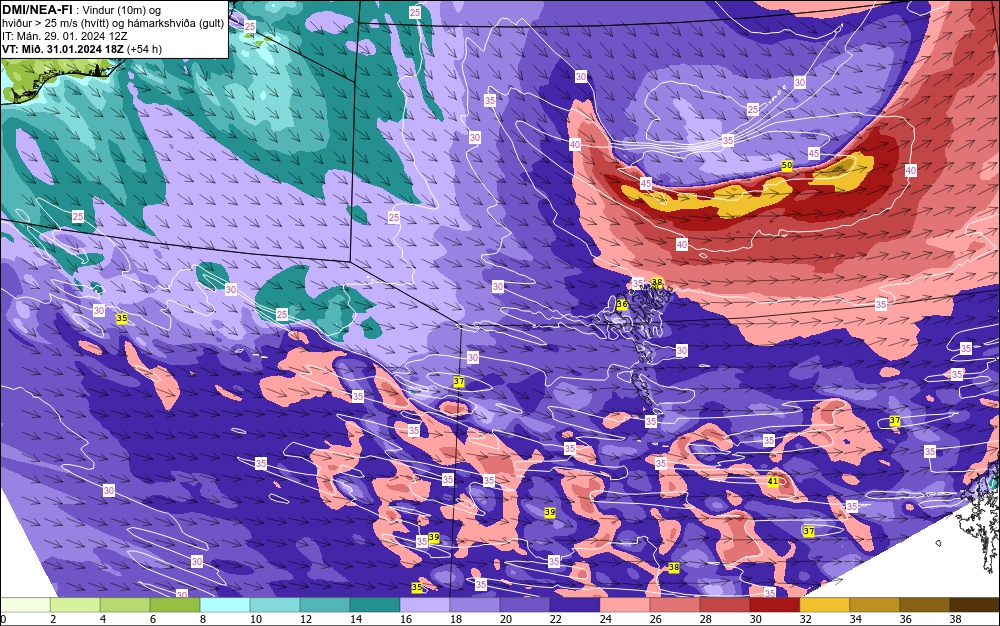Click the yellow 50 maximum gust label
The width and height of the screenshot is (1000, 626).
[787, 165]
